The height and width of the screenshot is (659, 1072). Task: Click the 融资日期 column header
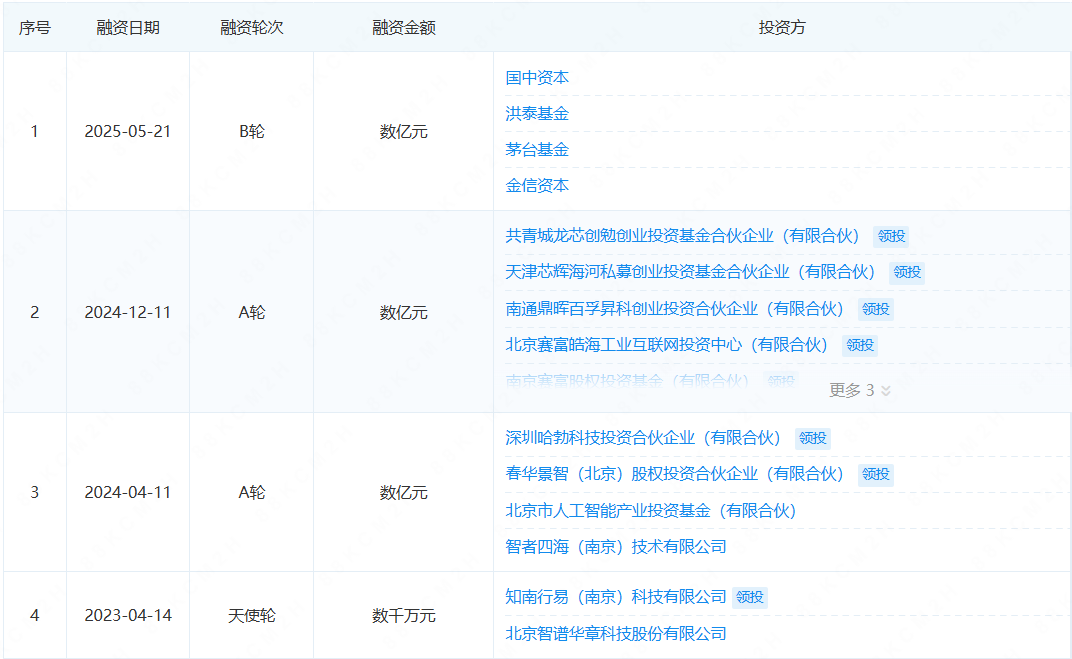[128, 28]
